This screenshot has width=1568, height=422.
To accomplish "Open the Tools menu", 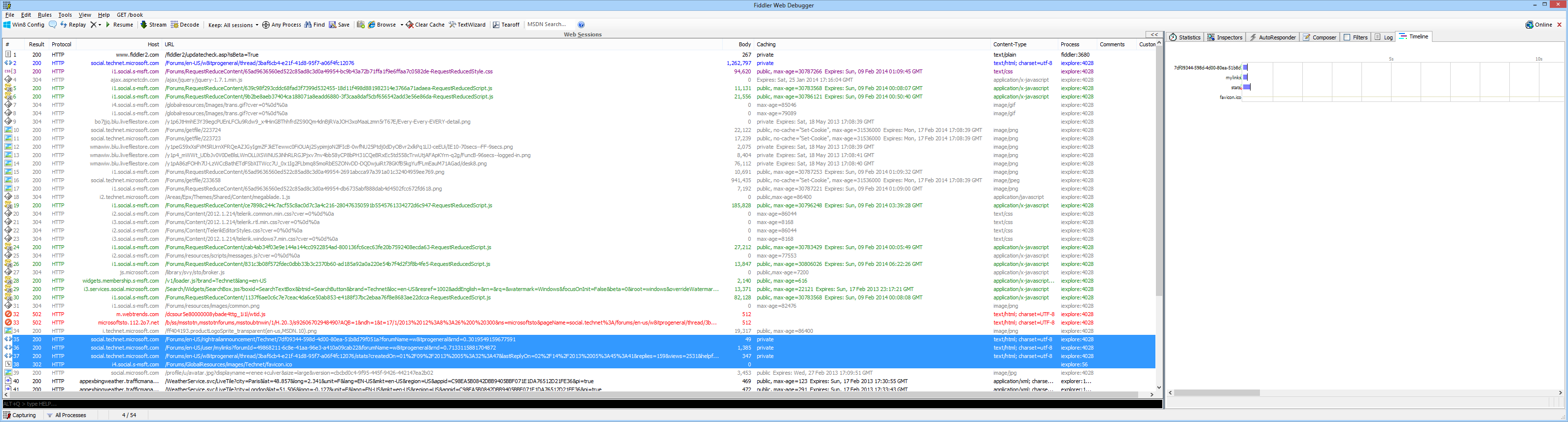I will [x=65, y=15].
